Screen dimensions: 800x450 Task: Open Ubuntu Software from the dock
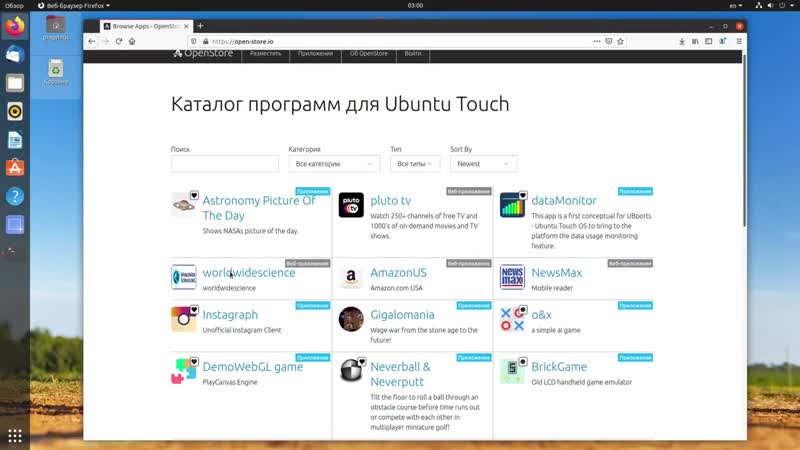pyautogui.click(x=15, y=168)
